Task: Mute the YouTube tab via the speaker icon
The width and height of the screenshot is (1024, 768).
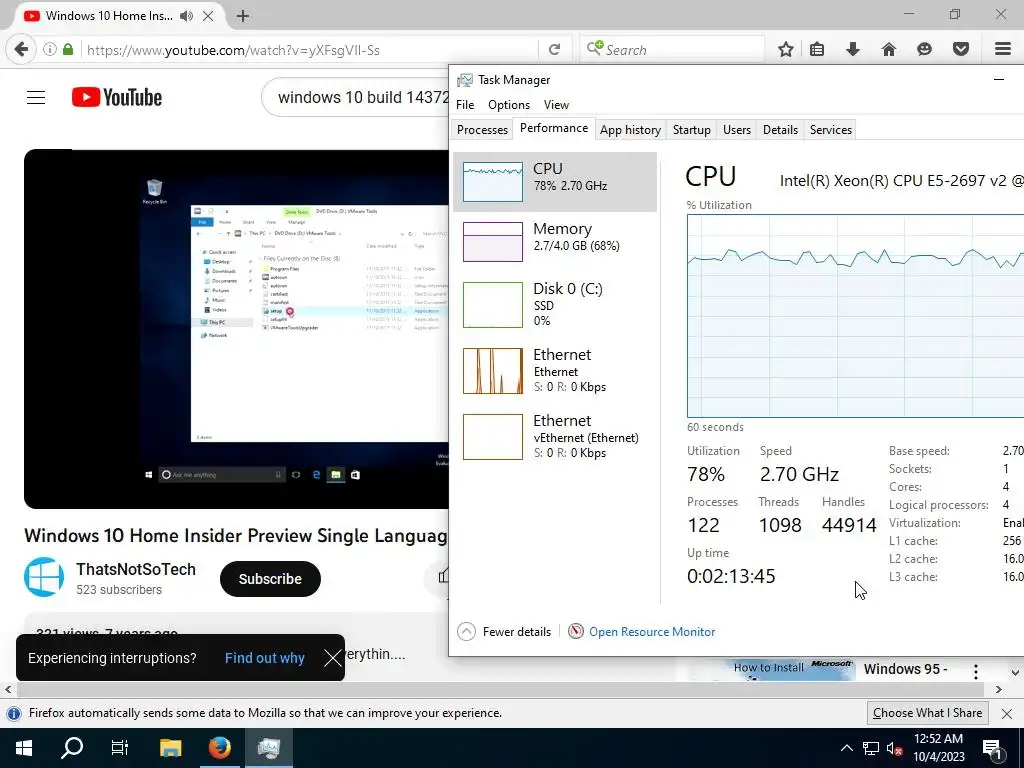Action: [187, 16]
